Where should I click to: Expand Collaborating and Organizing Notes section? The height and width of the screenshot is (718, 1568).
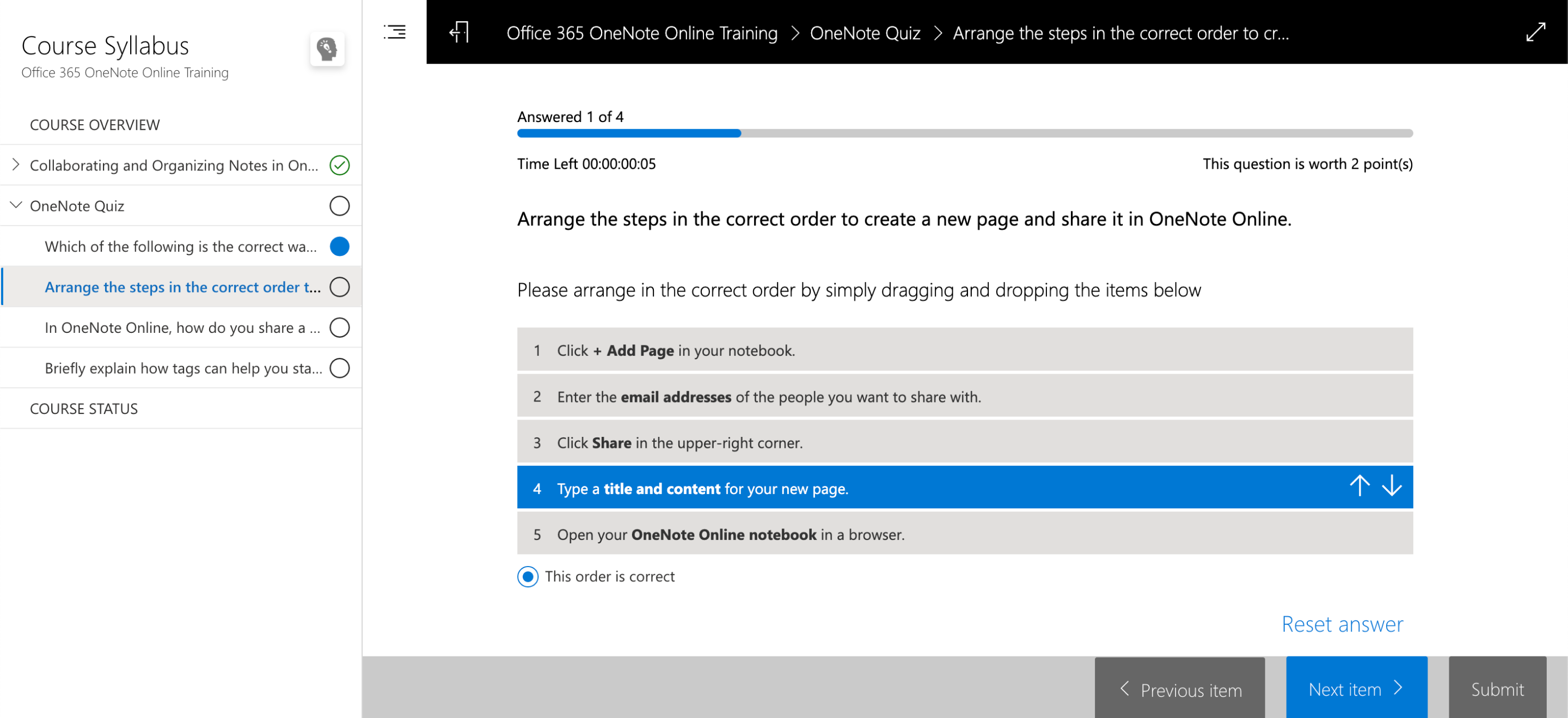click(x=16, y=165)
